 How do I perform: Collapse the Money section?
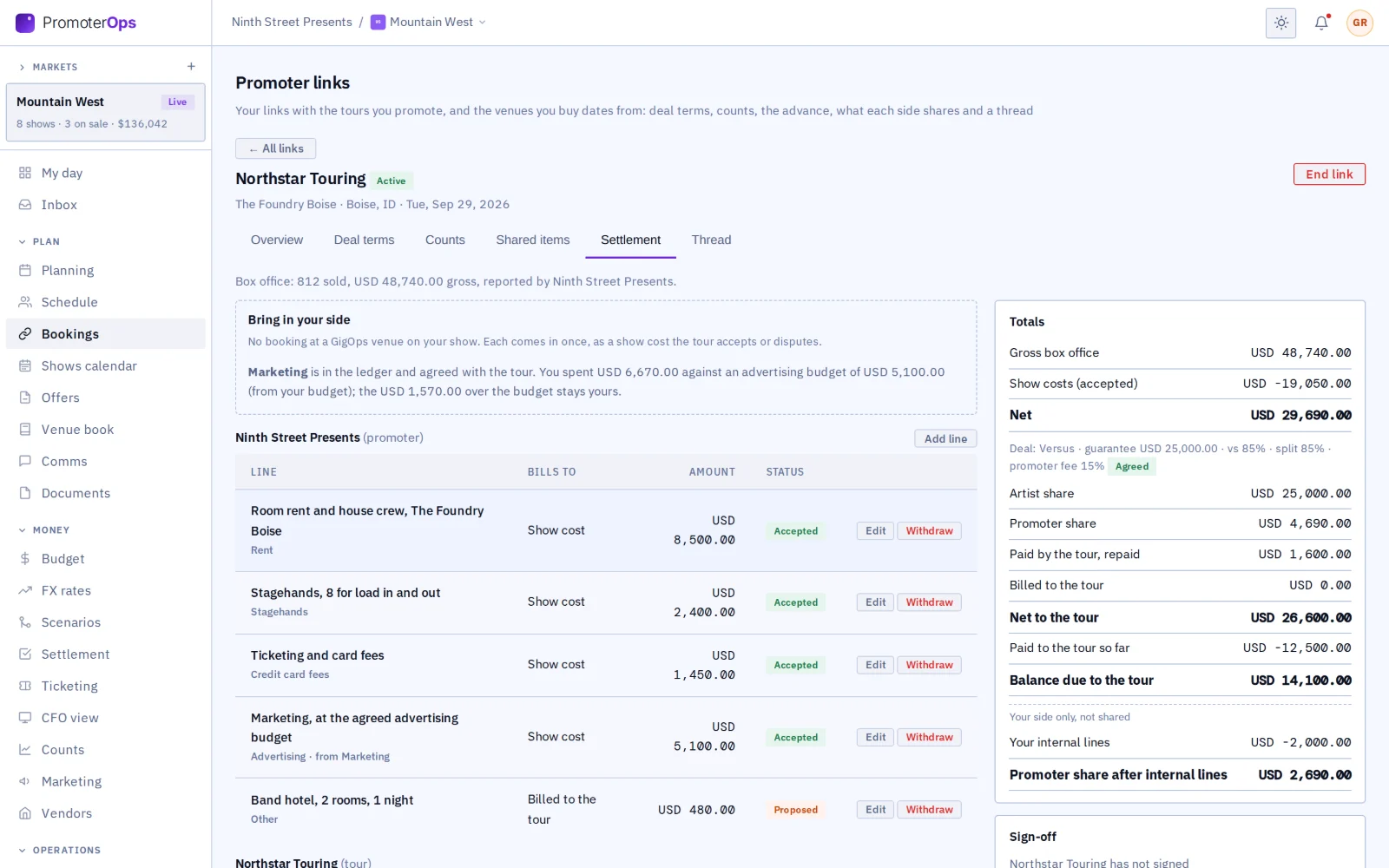pos(44,529)
